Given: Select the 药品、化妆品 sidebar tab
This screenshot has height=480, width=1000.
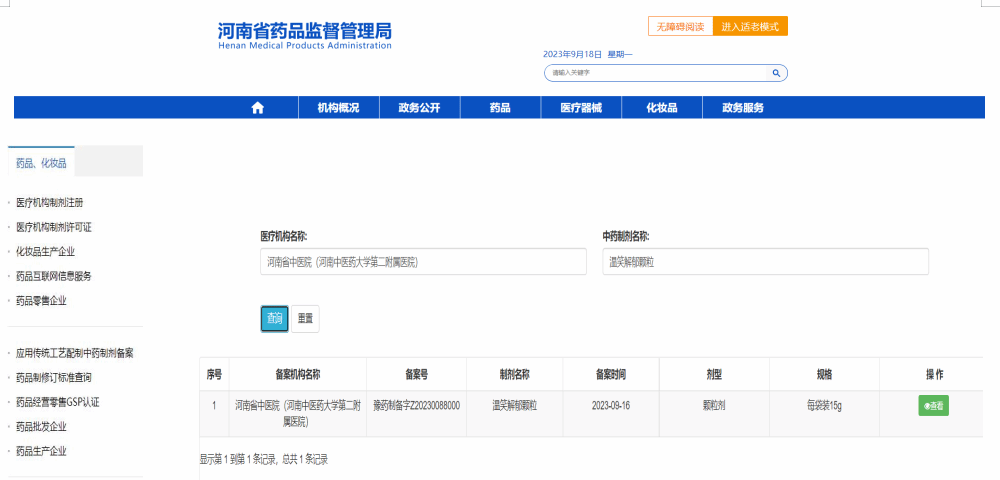Looking at the screenshot, I should pos(41,162).
